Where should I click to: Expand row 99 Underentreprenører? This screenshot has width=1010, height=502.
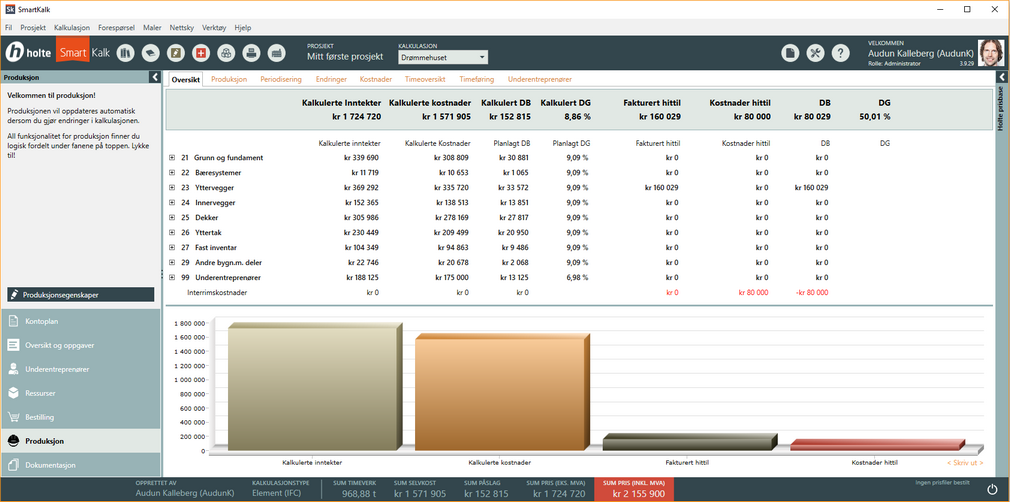tap(172, 278)
